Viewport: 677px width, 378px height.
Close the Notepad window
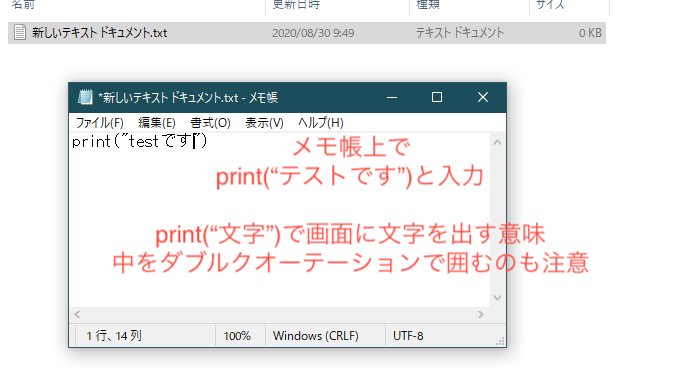[483, 97]
